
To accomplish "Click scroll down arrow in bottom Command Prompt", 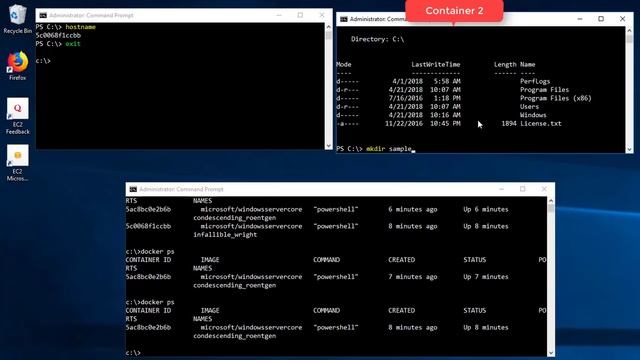I will pos(551,353).
